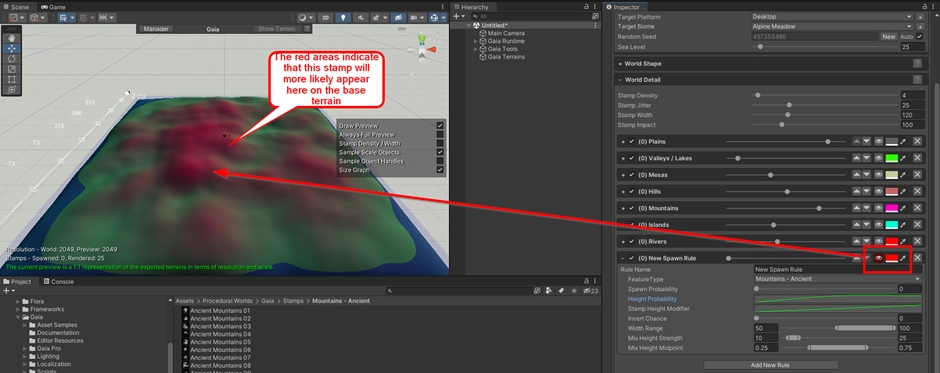Open the Valleys / Lakes green color swatch

[891, 158]
